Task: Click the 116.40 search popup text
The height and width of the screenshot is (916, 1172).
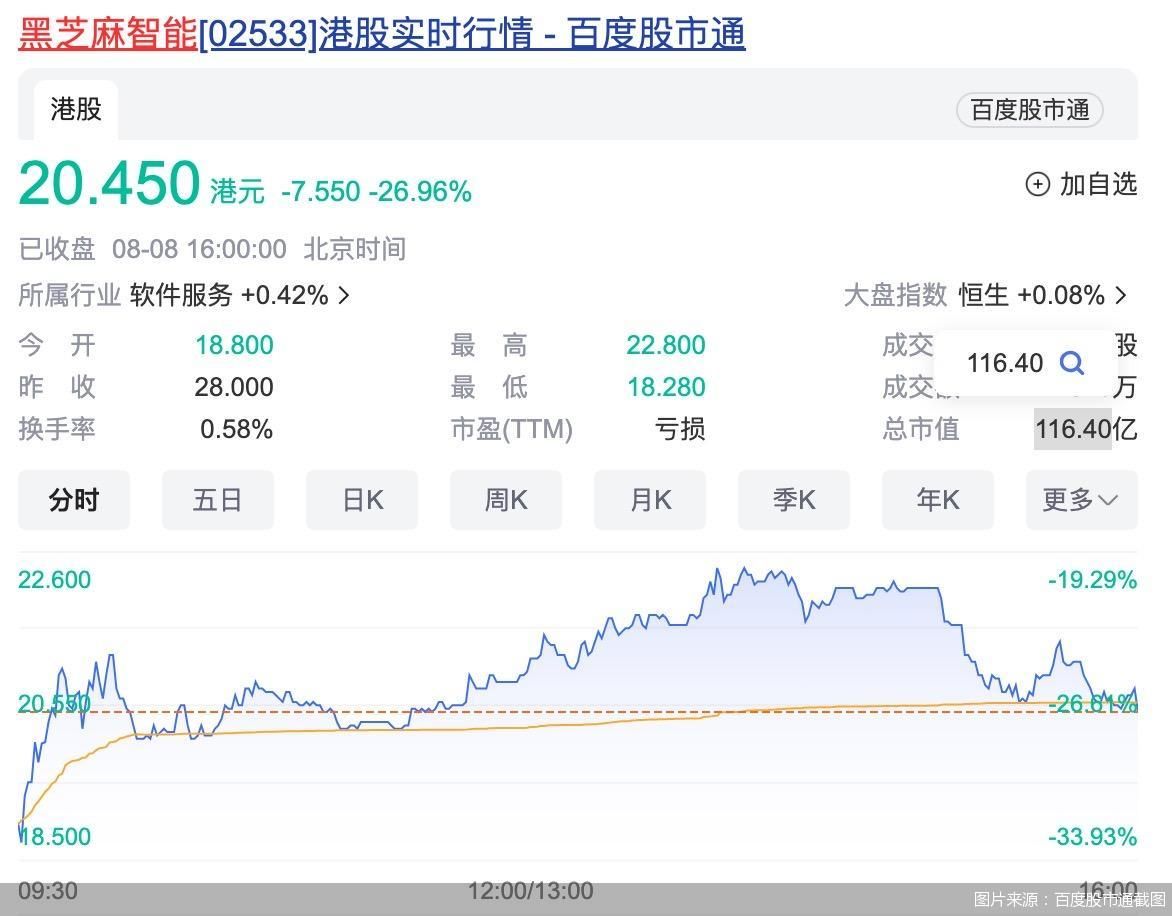Action: click(1005, 363)
